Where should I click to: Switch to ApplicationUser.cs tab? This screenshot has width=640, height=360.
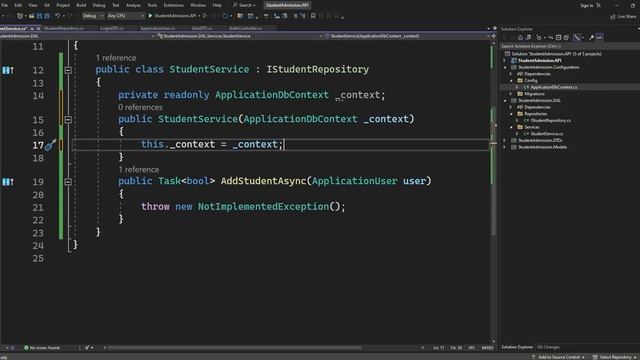[157, 29]
